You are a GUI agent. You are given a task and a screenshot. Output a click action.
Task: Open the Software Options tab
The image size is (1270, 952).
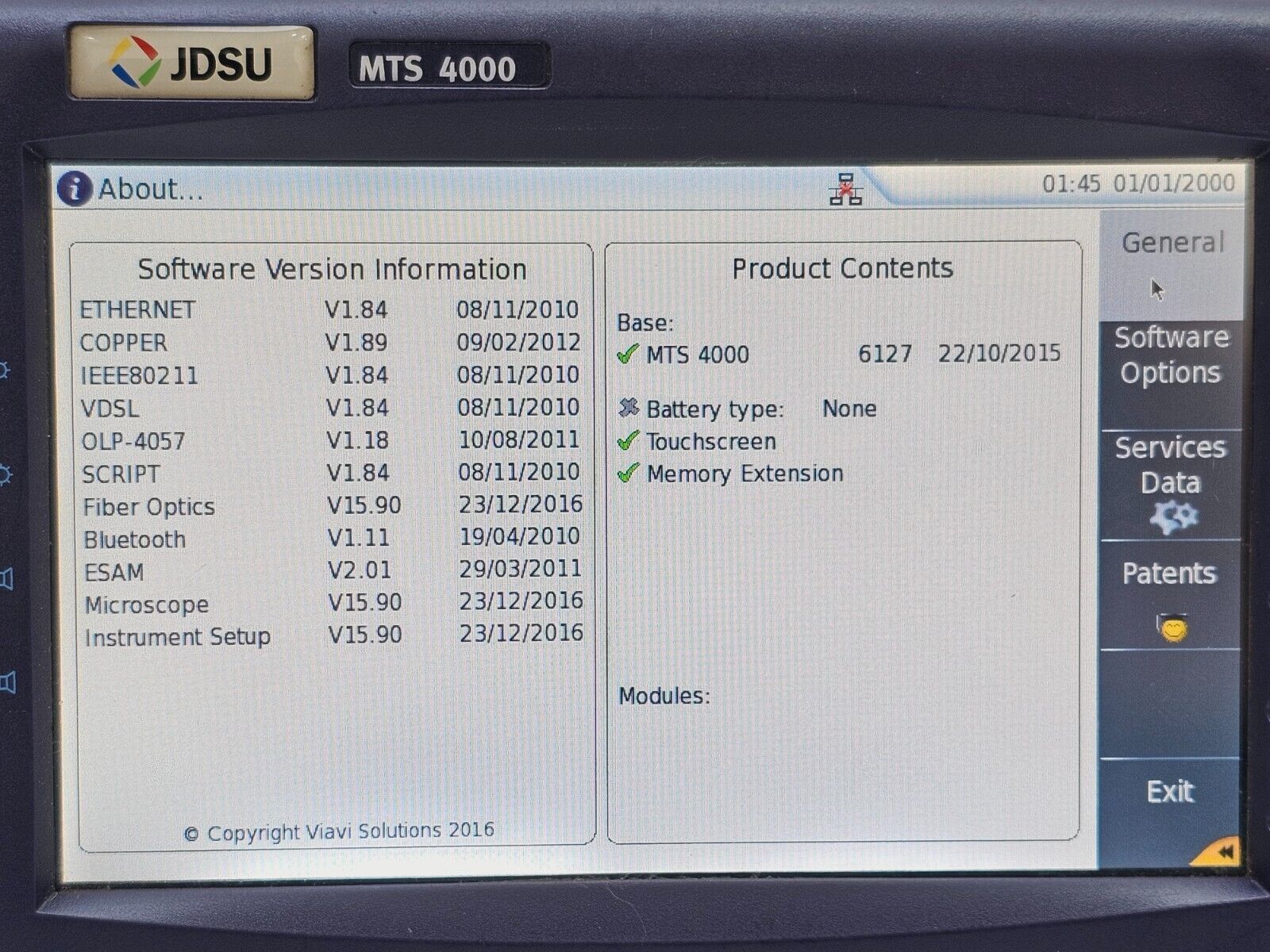coord(1172,374)
